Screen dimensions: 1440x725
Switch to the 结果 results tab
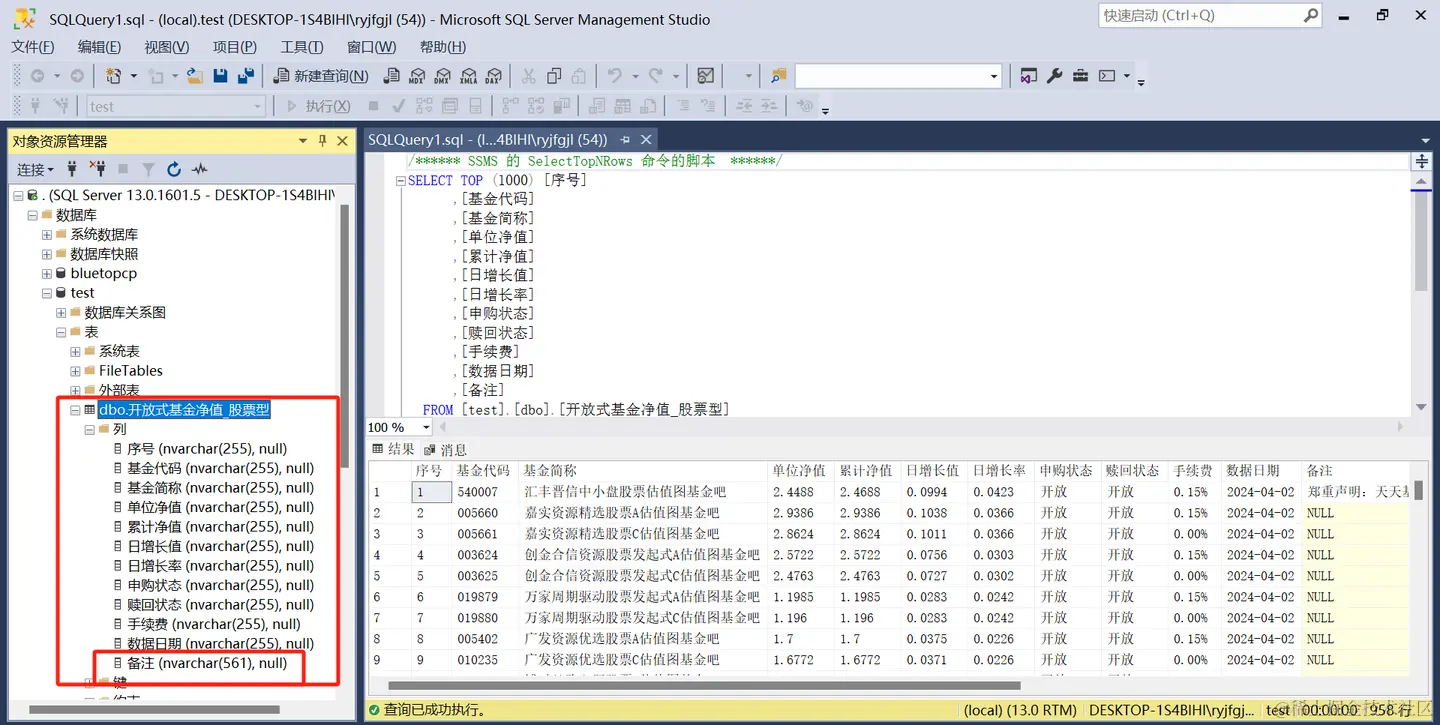(393, 450)
